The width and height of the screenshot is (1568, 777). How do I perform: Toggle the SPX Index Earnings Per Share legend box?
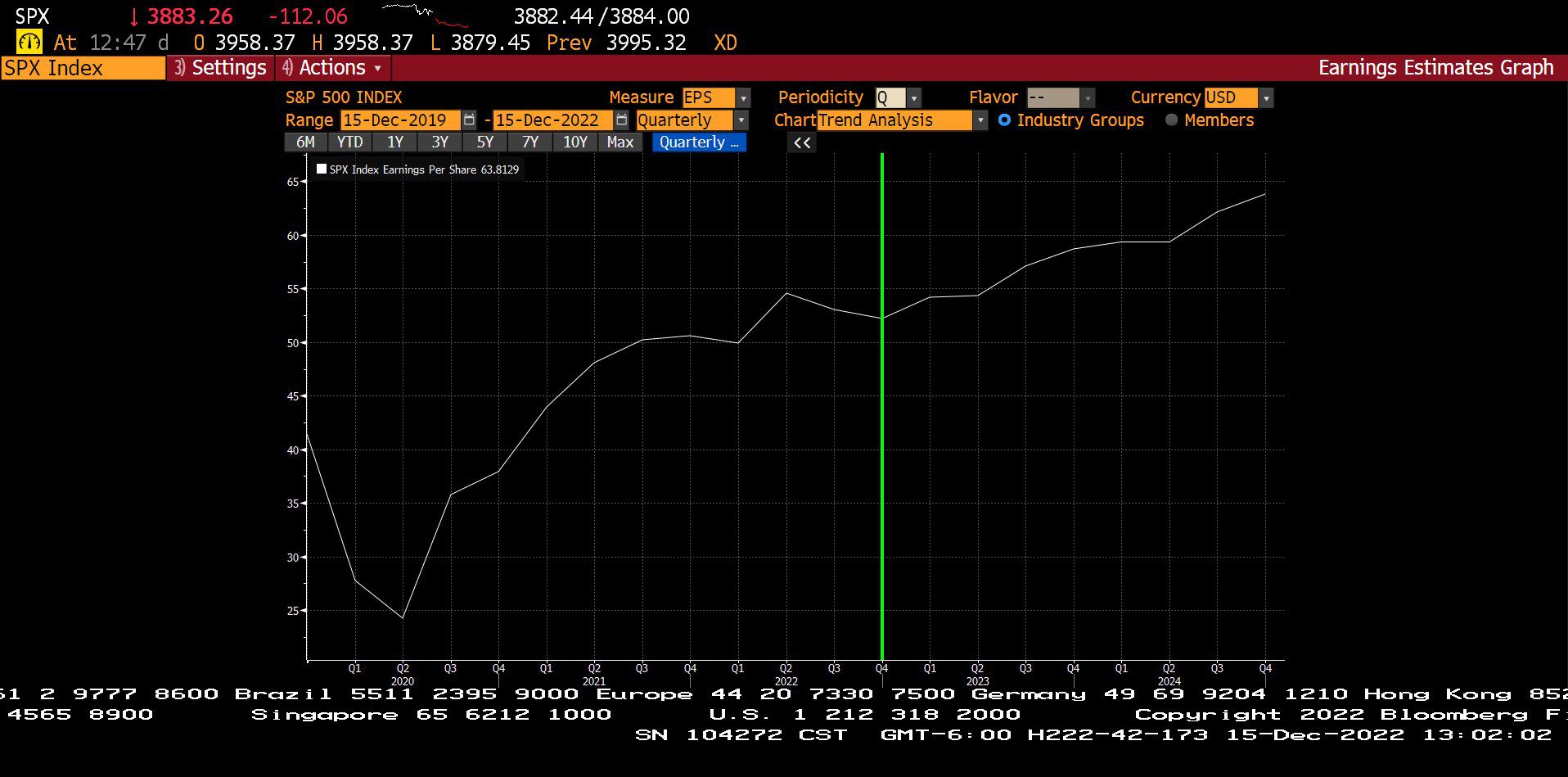tap(322, 169)
